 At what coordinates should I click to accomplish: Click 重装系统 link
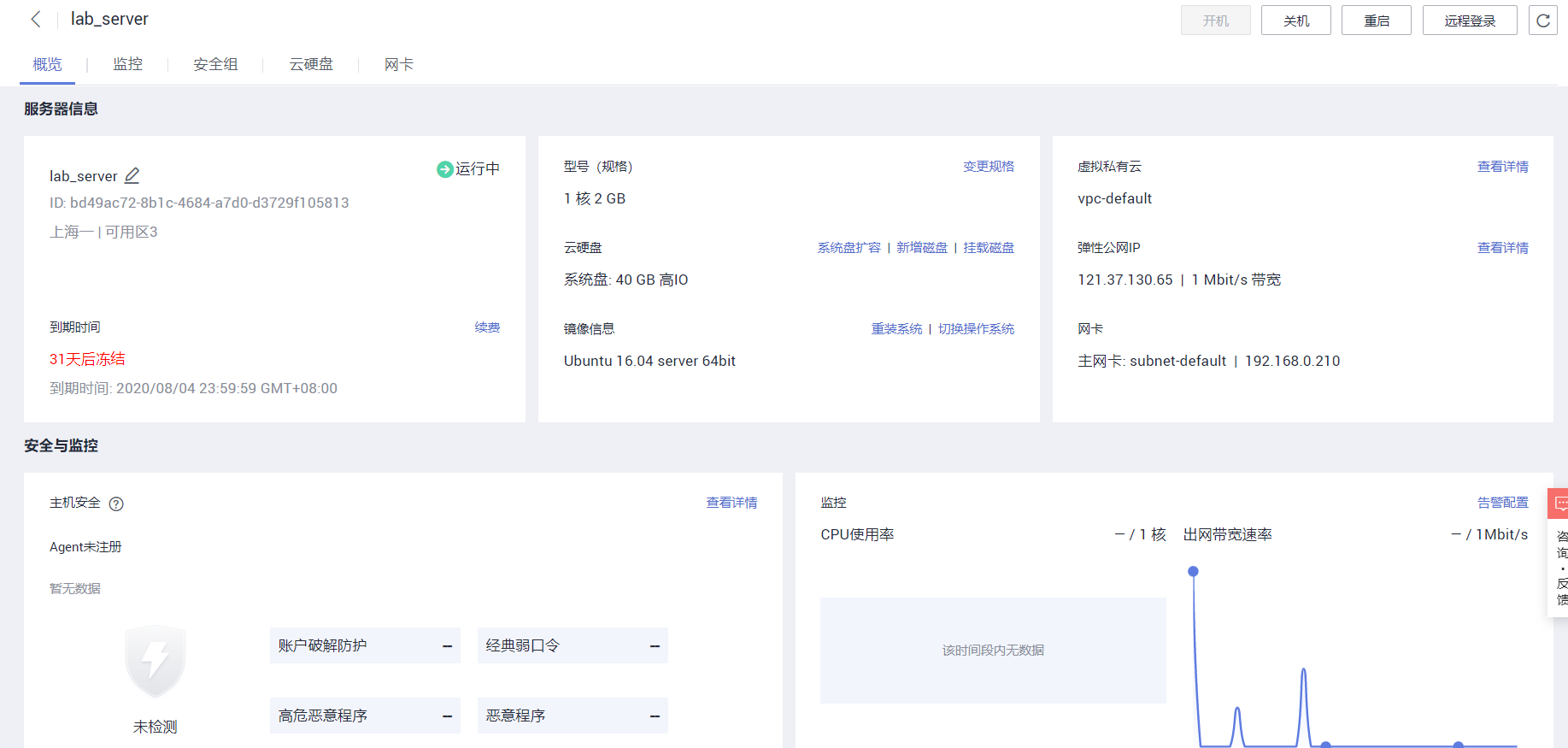[x=896, y=329]
